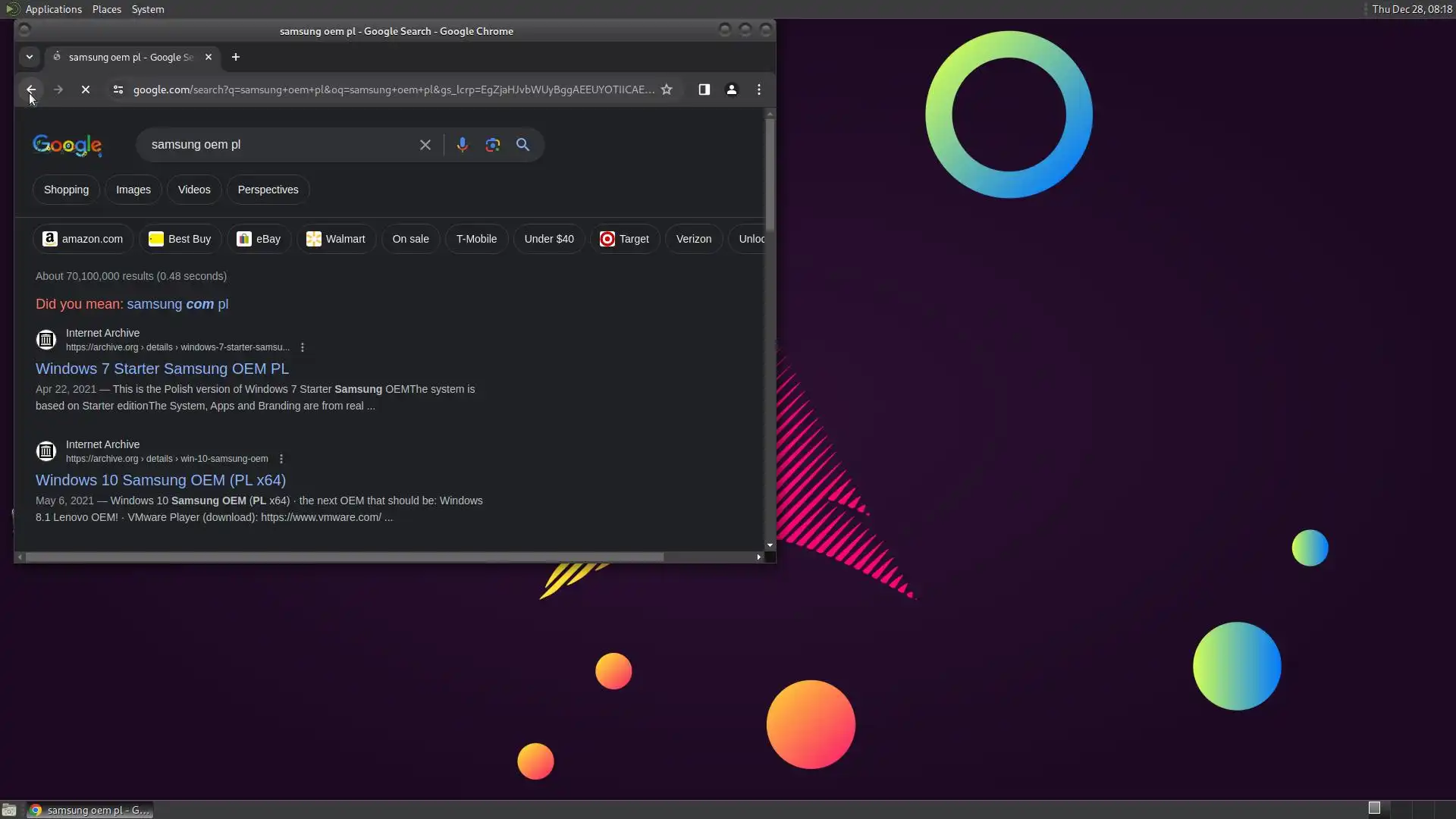Toggle the amazon.com filter chip
The height and width of the screenshot is (819, 1456).
83,239
